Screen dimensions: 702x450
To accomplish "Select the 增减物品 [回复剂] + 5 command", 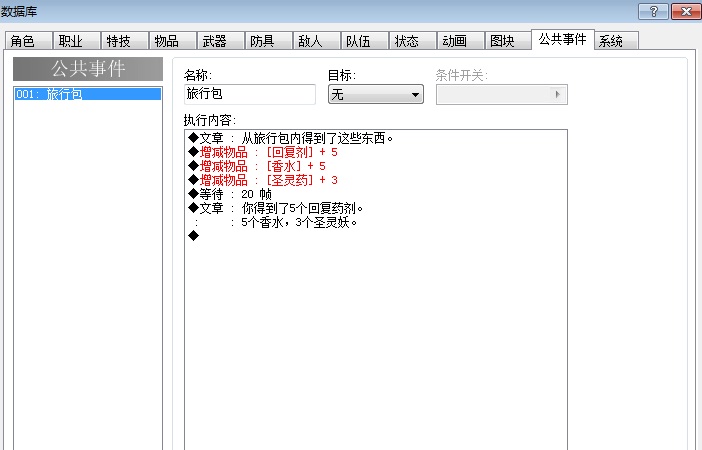I will 263,152.
